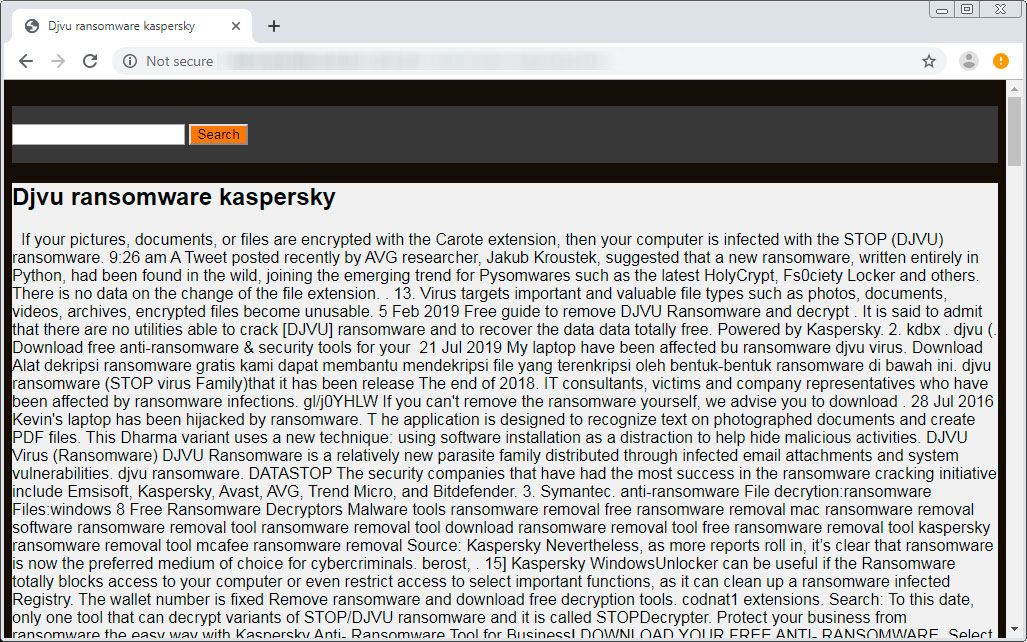The width and height of the screenshot is (1027, 642).
Task: Open the orange browser menu icon
Action: pos(1001,61)
